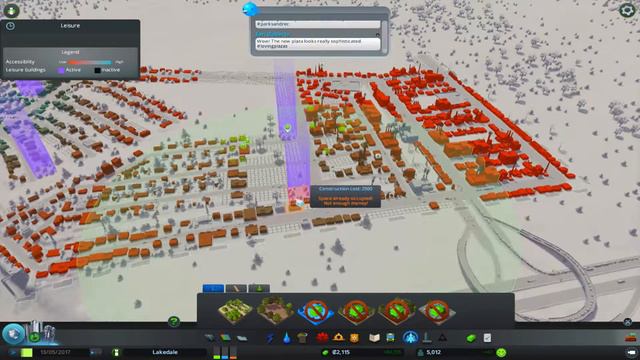
Task: Open the settings gear menu
Action: click(x=627, y=10)
